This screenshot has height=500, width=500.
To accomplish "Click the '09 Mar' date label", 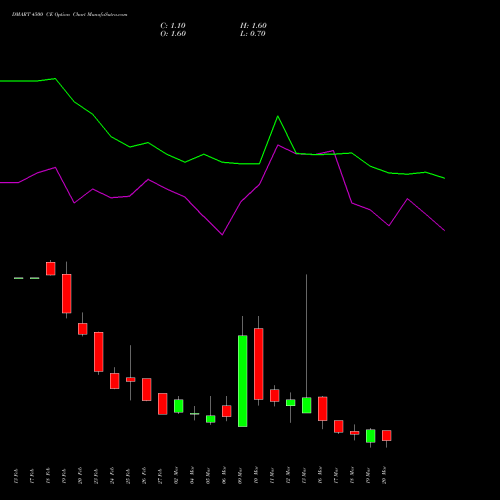I will click(240, 475).
